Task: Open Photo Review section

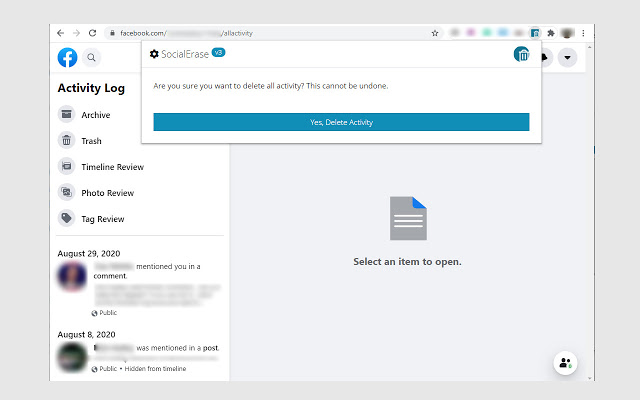Action: (x=107, y=193)
